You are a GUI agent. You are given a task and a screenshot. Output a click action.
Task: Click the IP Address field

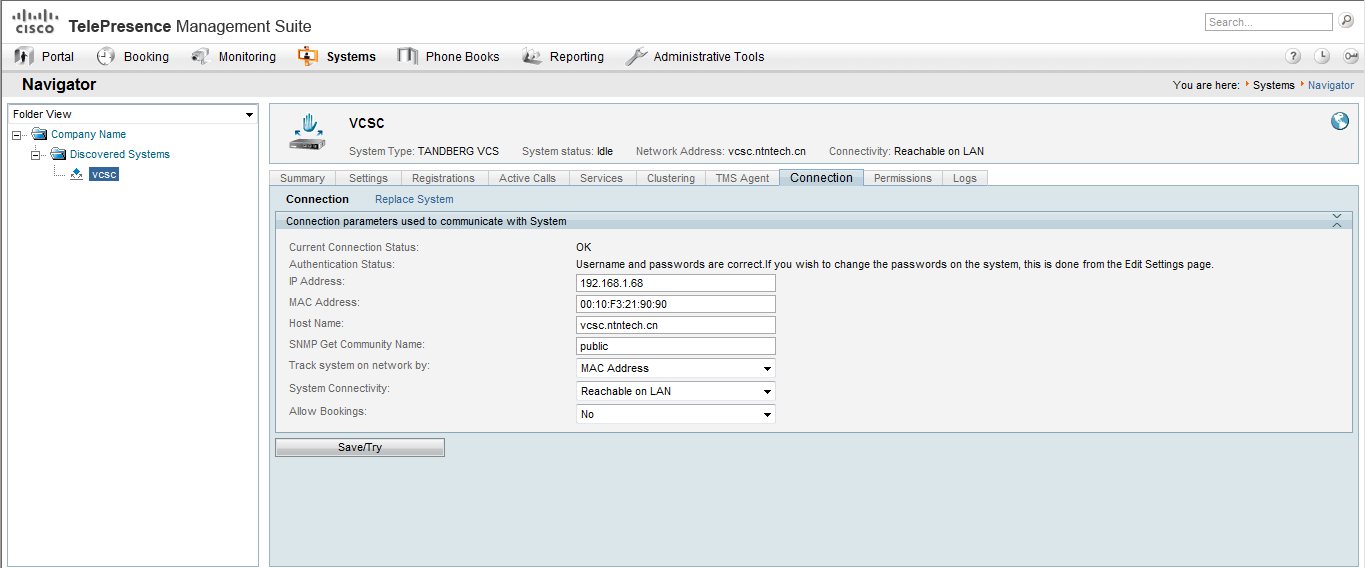(676, 283)
